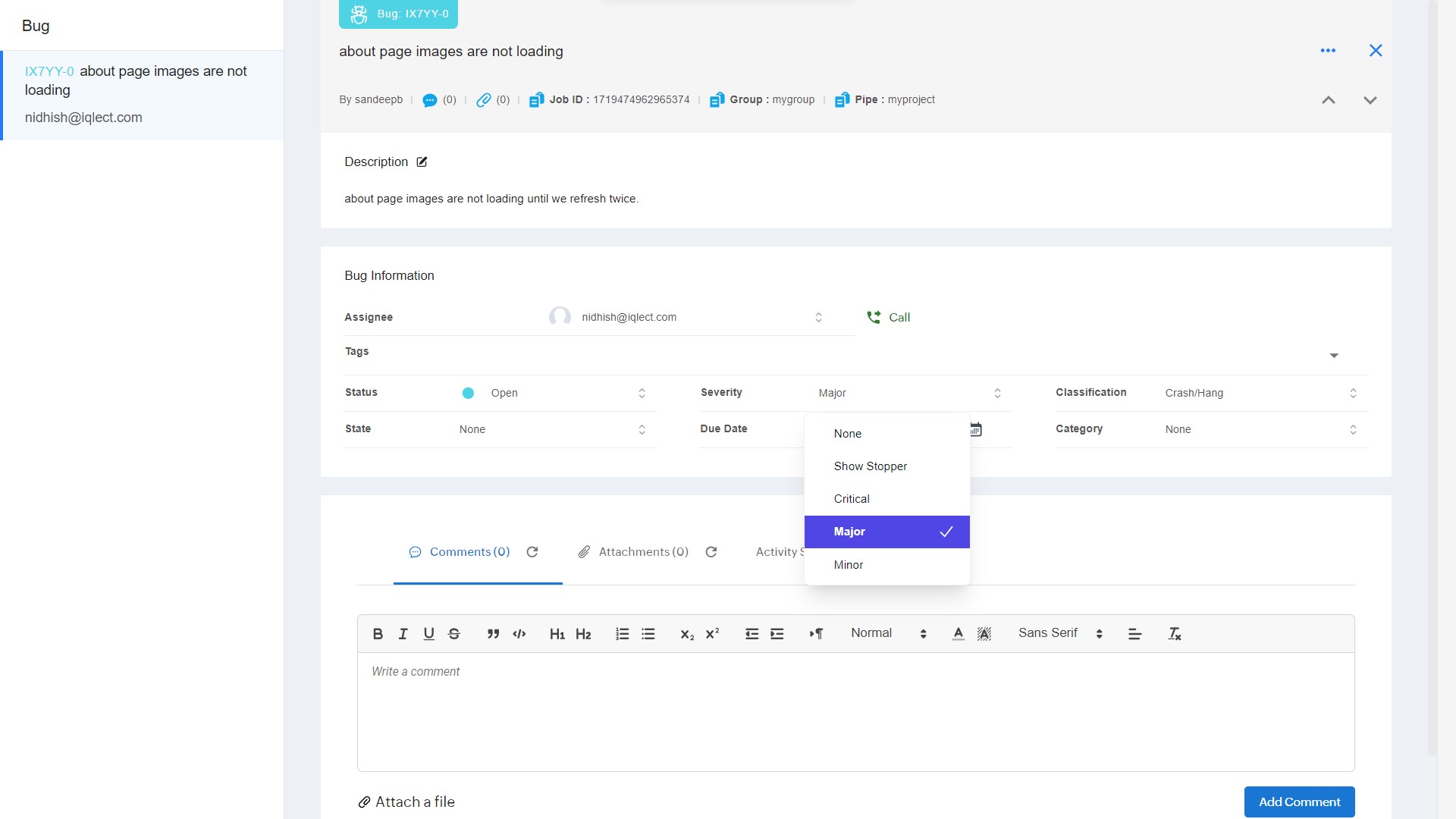This screenshot has width=1456, height=819.
Task: Click the underline formatting icon
Action: click(x=428, y=633)
